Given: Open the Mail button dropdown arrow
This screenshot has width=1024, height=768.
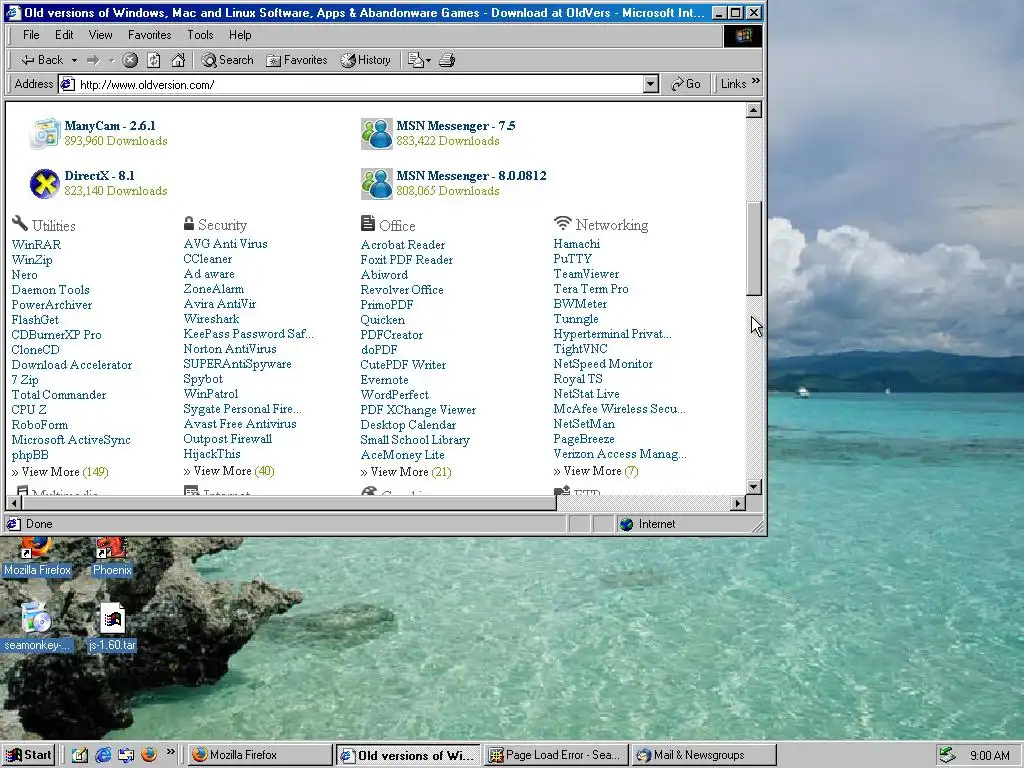Looking at the screenshot, I should coord(428,60).
